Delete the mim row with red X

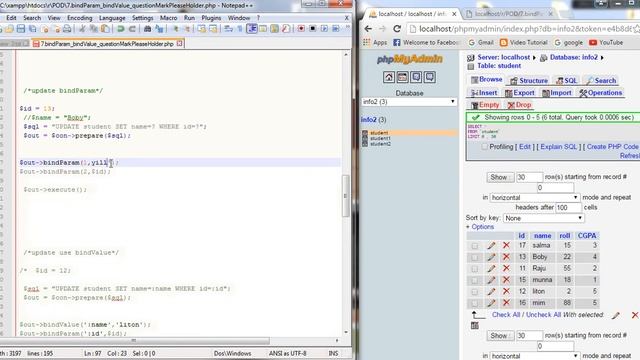tap(506, 303)
